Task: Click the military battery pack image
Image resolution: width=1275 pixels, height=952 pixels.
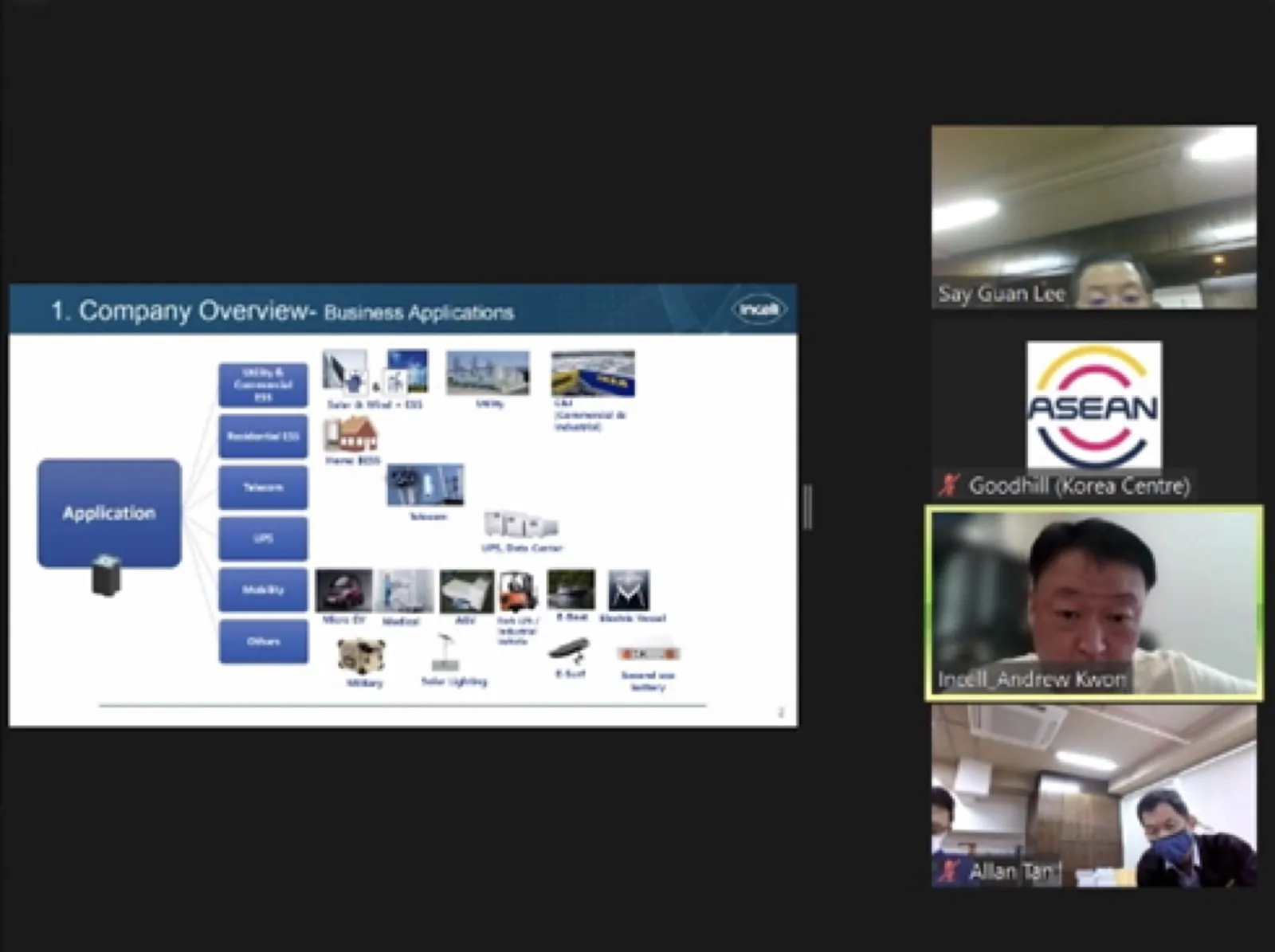Action: 362,656
